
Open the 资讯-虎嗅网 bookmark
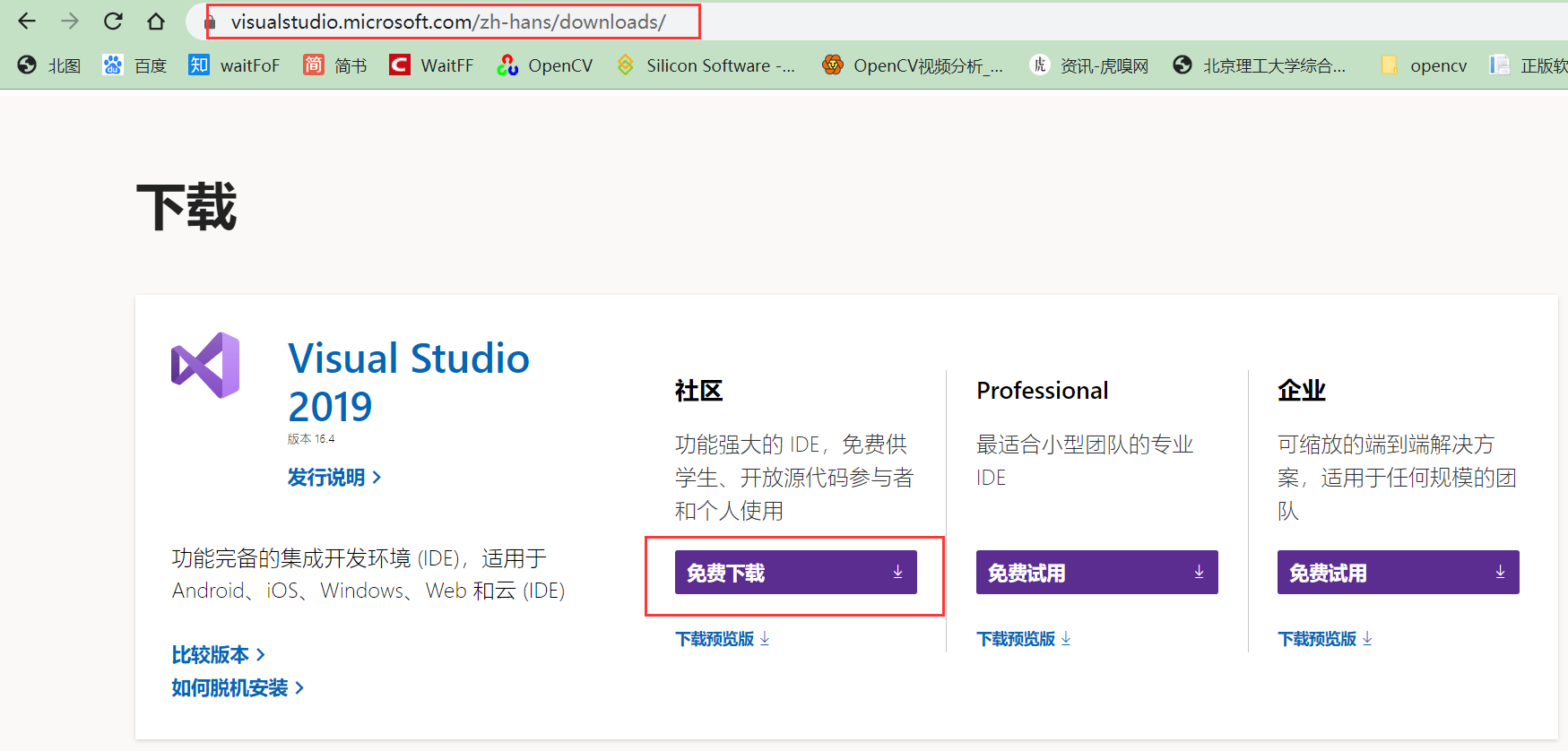1089,65
